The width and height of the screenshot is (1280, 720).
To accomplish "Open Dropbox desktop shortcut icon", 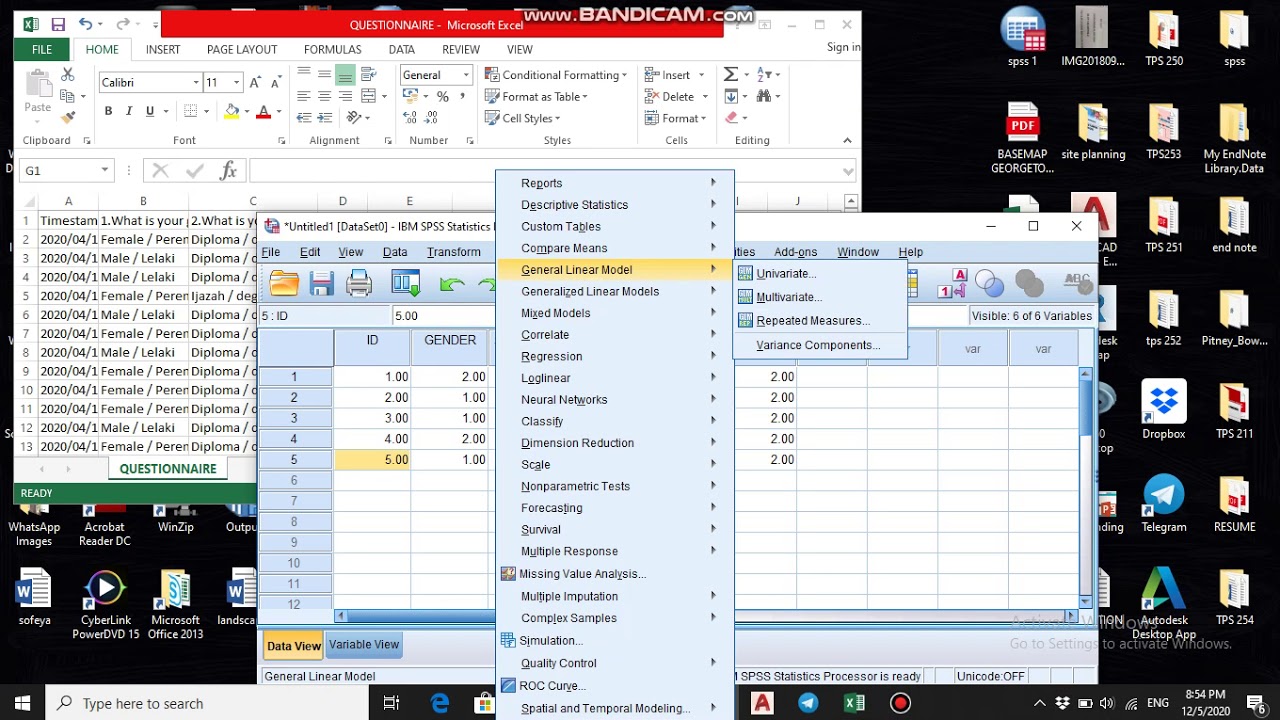I will 1164,411.
